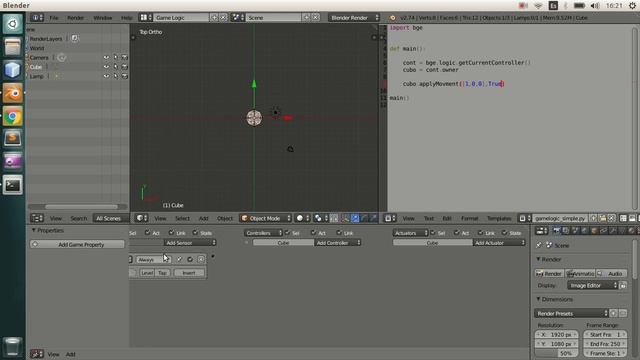
Task: Hide Cube with its eye icon
Action: coord(106,67)
